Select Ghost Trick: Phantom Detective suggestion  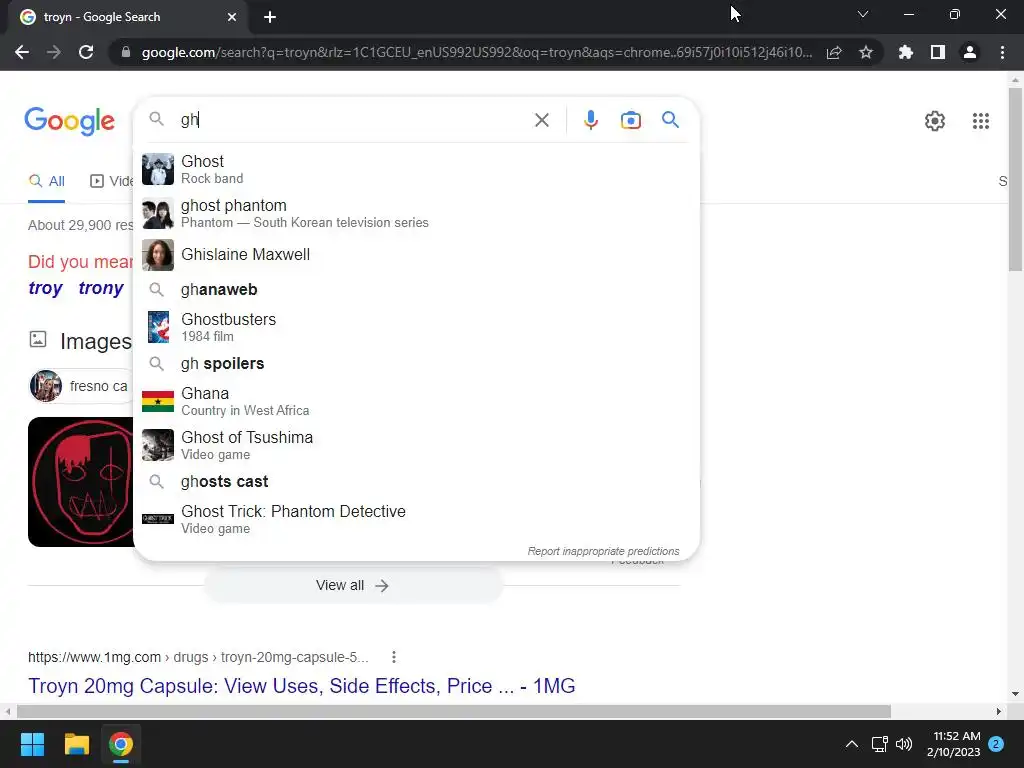416,519
